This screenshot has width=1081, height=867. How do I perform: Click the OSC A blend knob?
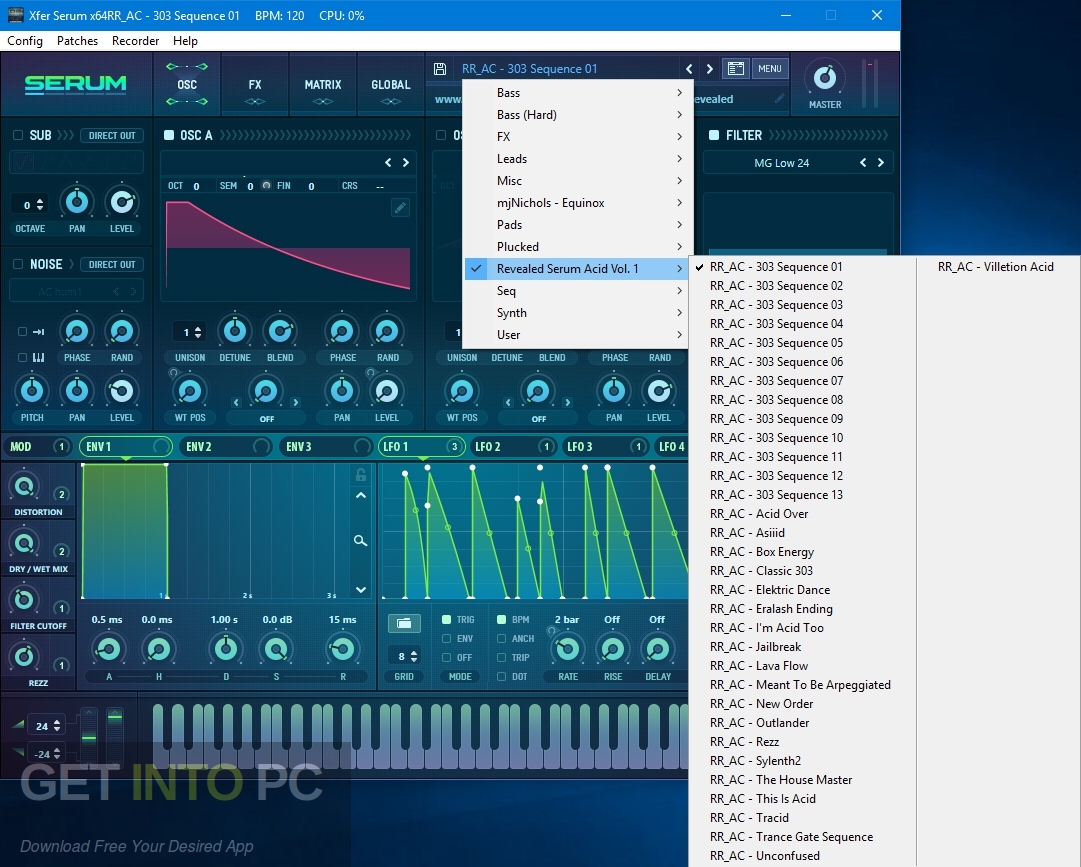click(x=281, y=332)
